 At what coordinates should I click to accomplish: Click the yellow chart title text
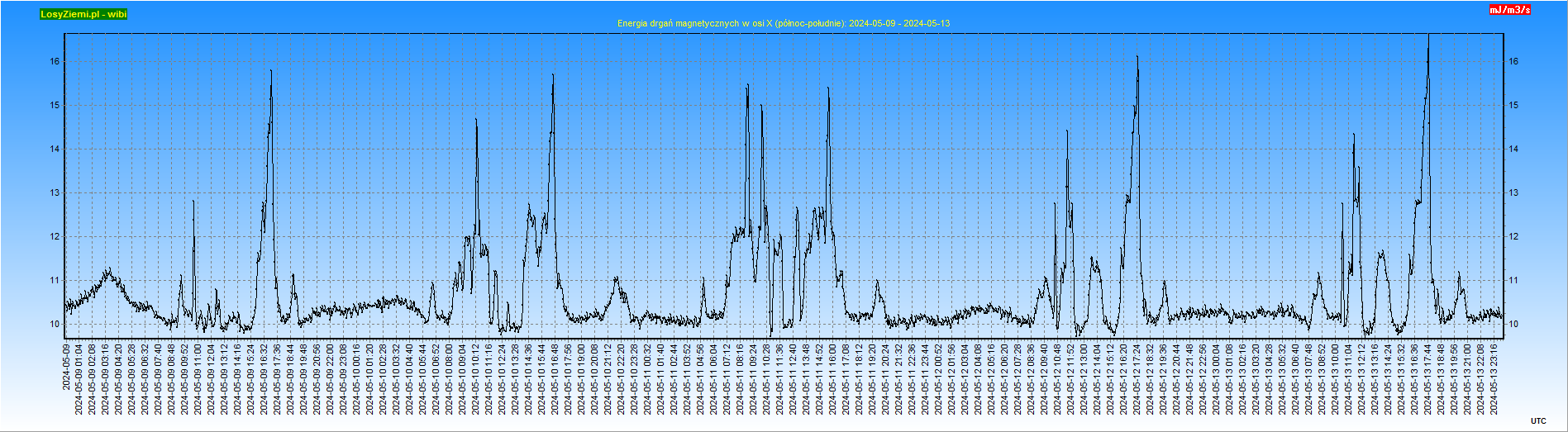[x=783, y=23]
